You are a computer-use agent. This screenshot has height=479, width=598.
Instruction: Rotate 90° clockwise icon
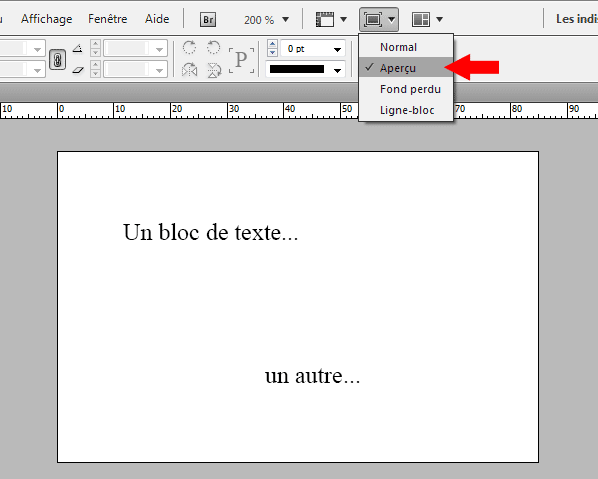pyautogui.click(x=189, y=48)
